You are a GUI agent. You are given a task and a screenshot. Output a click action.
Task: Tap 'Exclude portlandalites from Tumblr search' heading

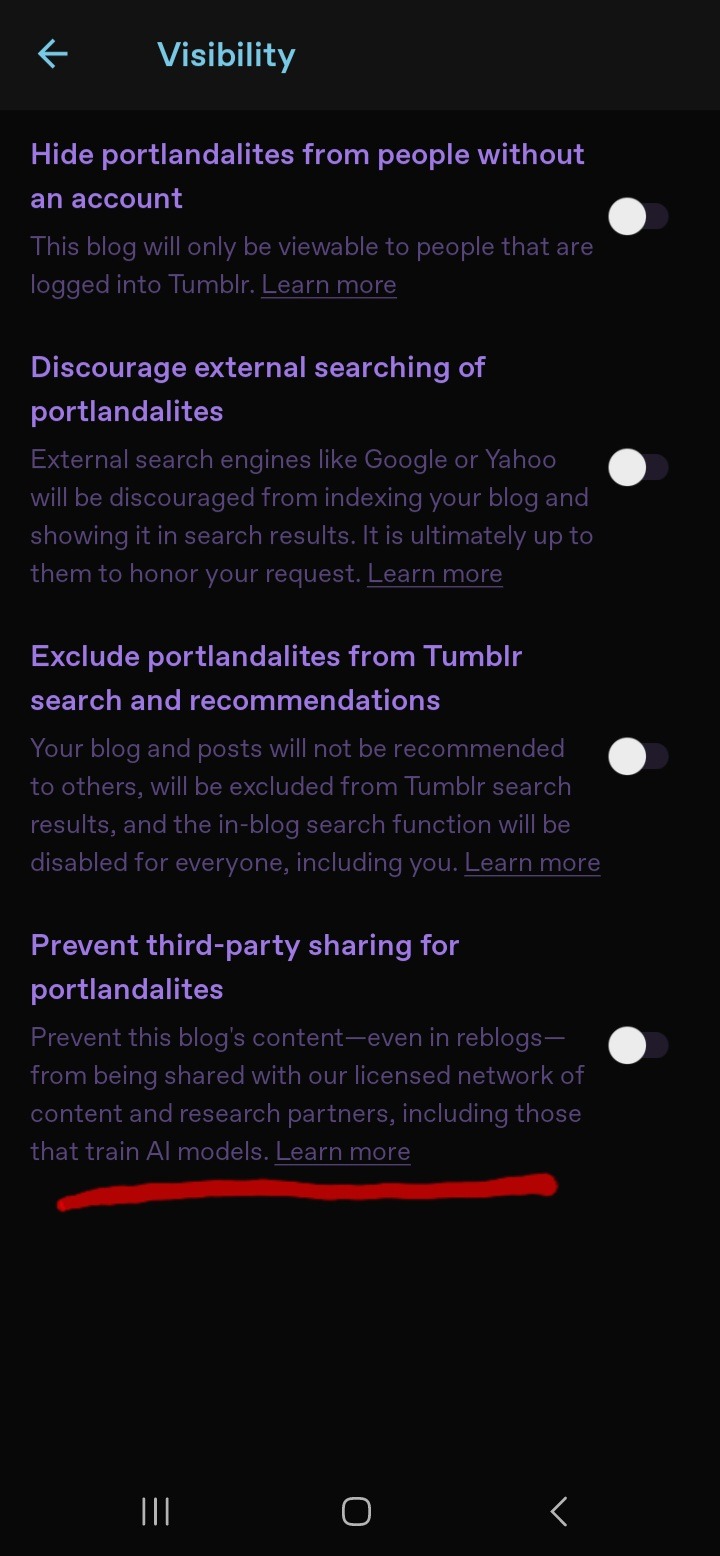(x=276, y=678)
